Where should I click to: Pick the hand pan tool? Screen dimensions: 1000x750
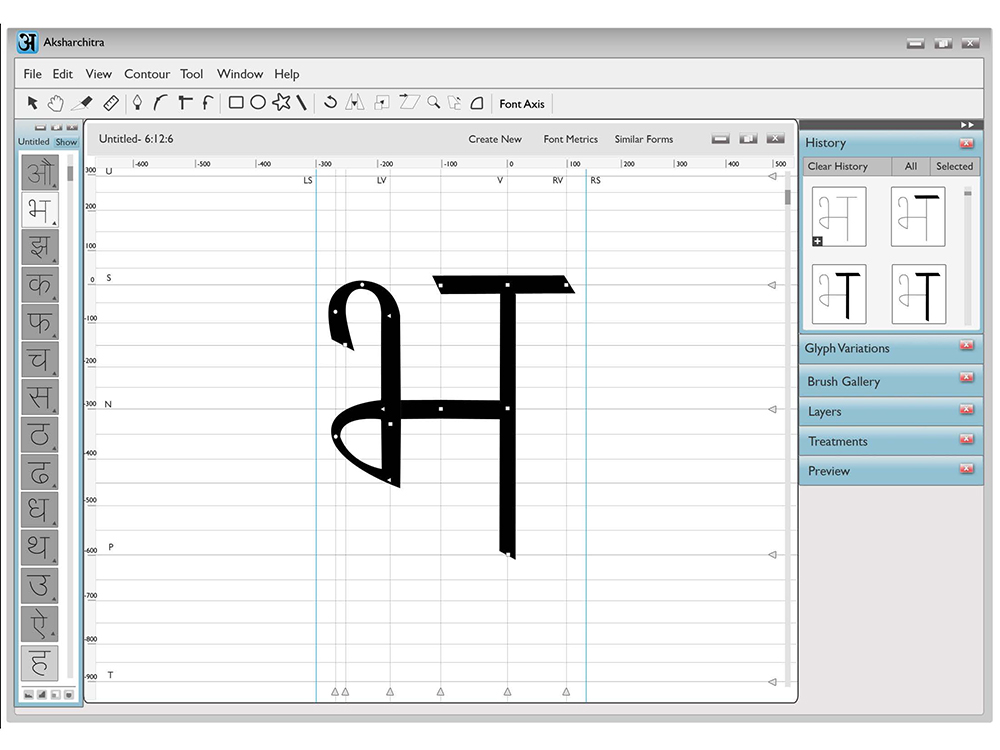[x=56, y=103]
